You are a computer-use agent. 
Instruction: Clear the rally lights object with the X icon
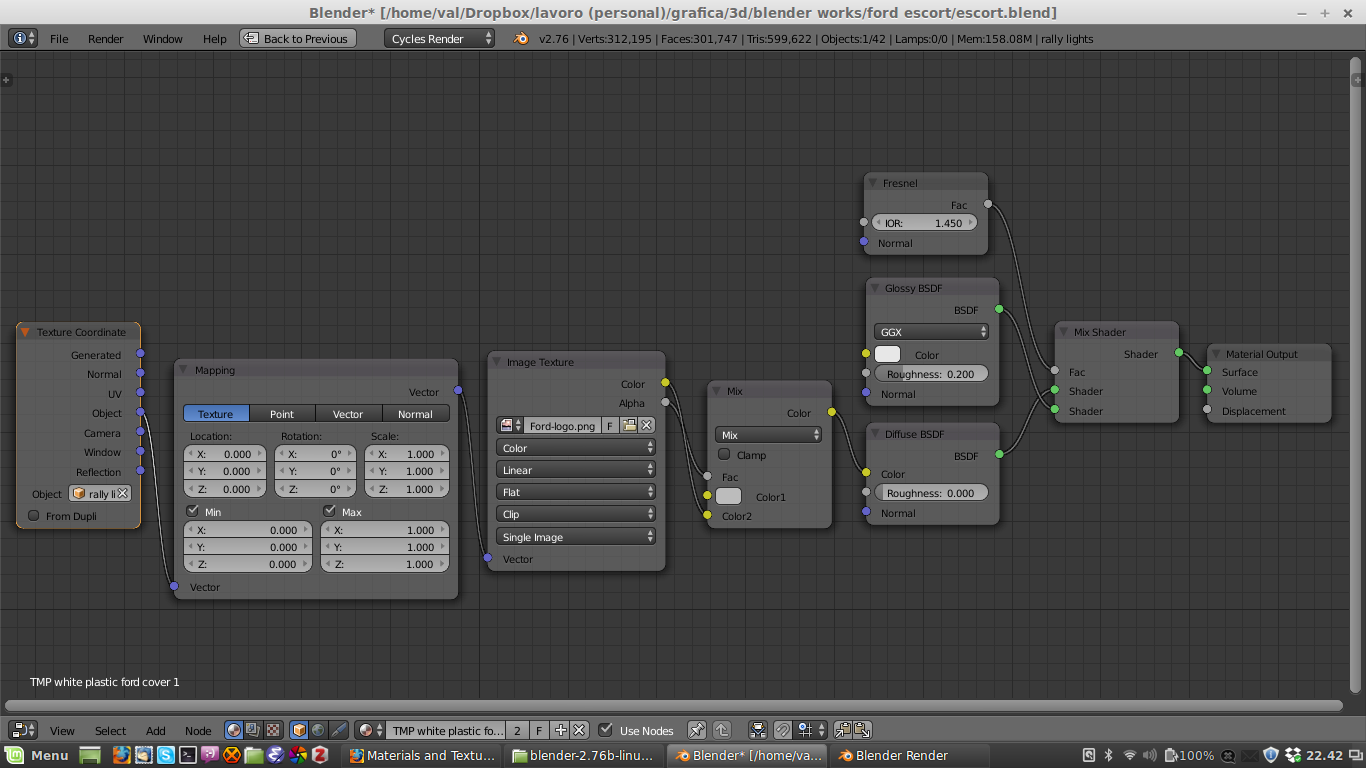123,494
